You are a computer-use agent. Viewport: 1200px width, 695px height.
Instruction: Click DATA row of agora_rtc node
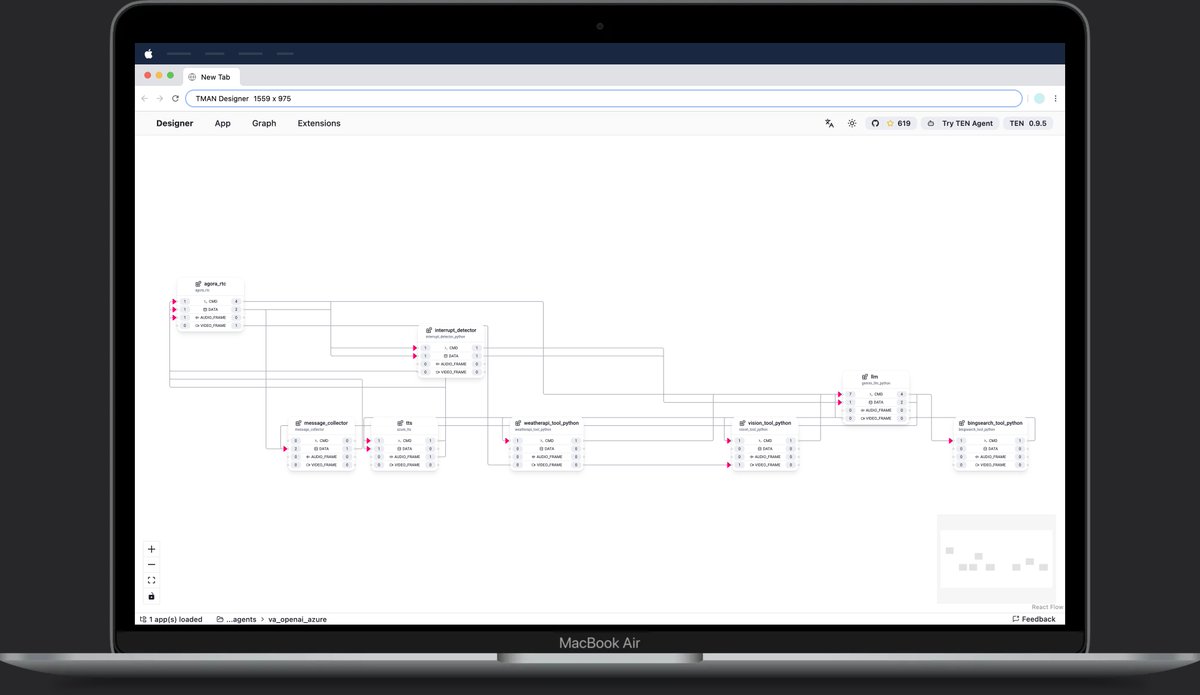(x=211, y=309)
